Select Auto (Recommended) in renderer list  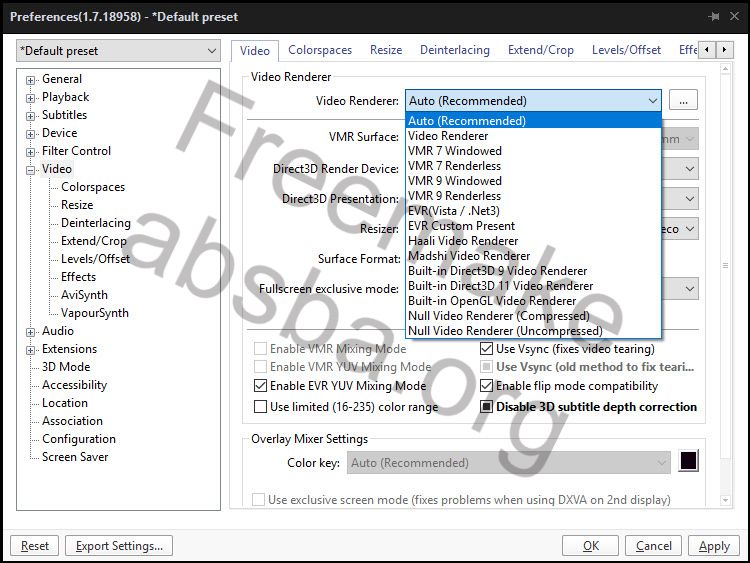tap(533, 121)
